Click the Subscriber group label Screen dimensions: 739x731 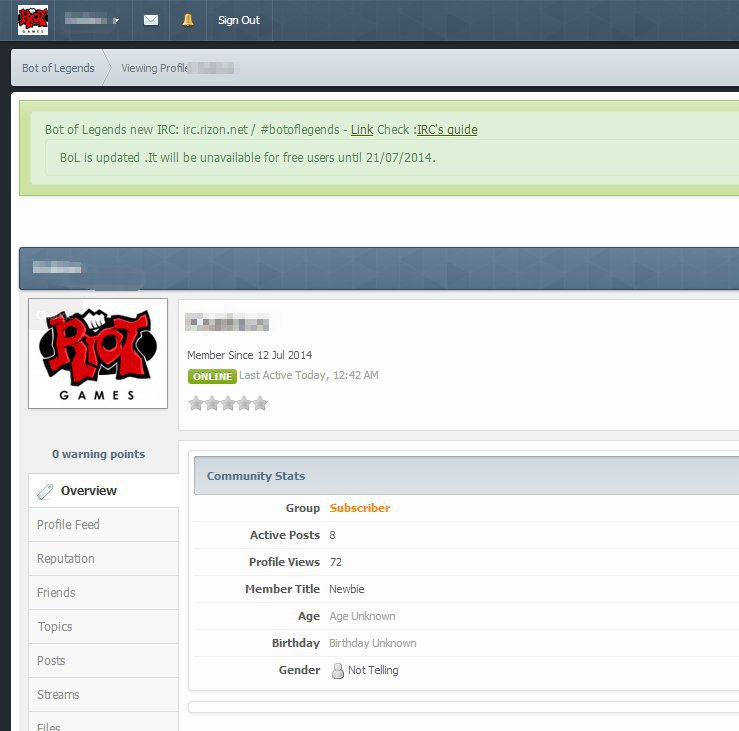360,508
